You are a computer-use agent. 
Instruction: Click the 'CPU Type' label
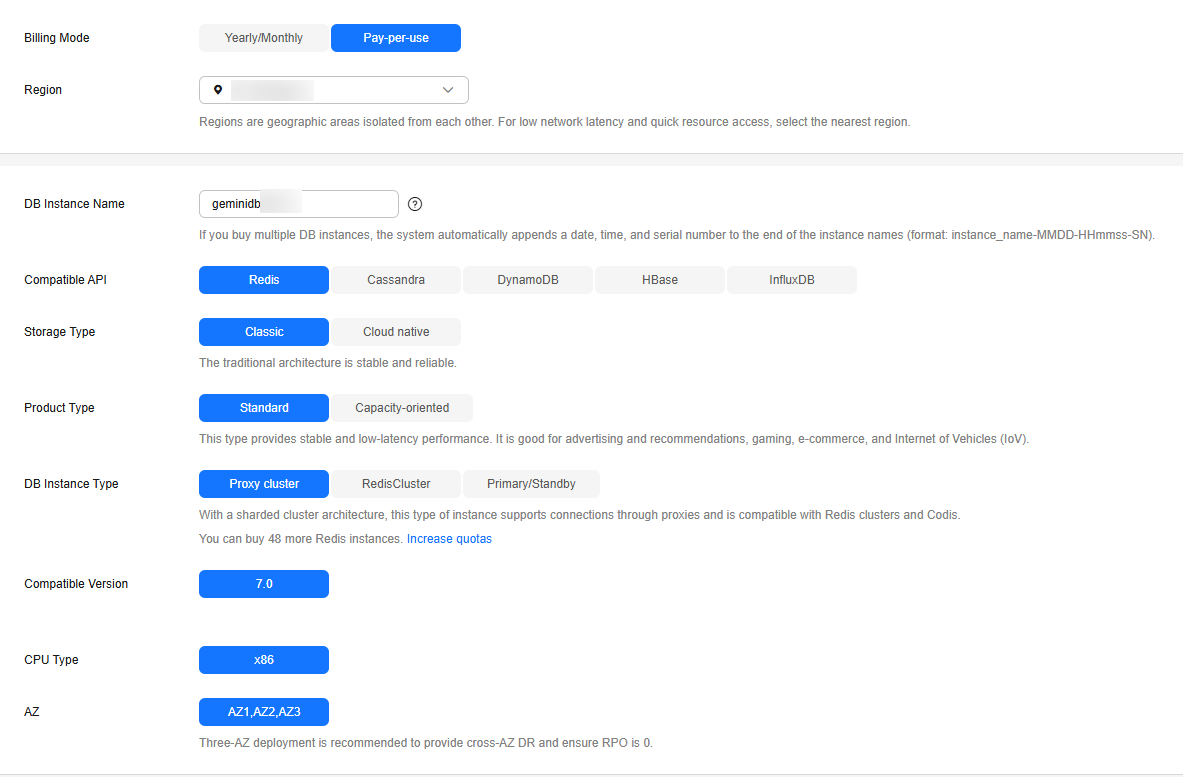pyautogui.click(x=51, y=660)
